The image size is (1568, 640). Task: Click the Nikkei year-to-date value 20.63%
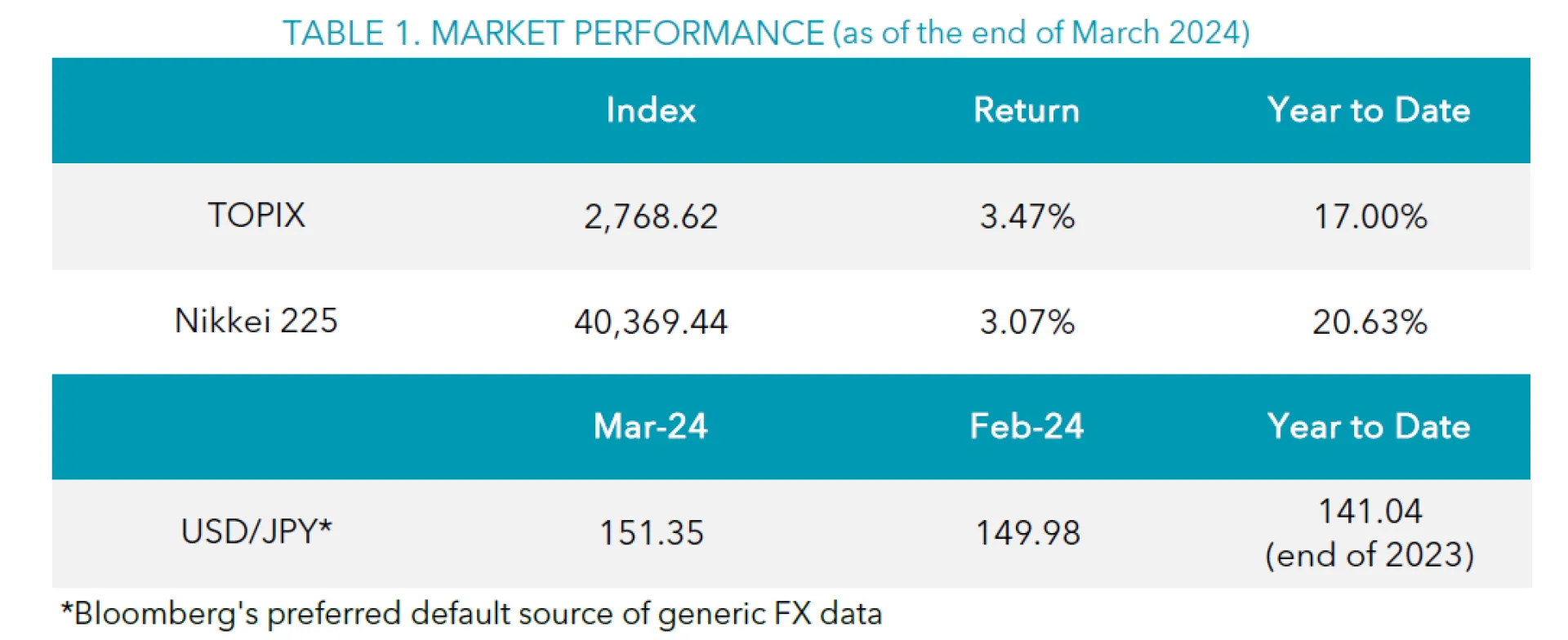tap(1370, 322)
